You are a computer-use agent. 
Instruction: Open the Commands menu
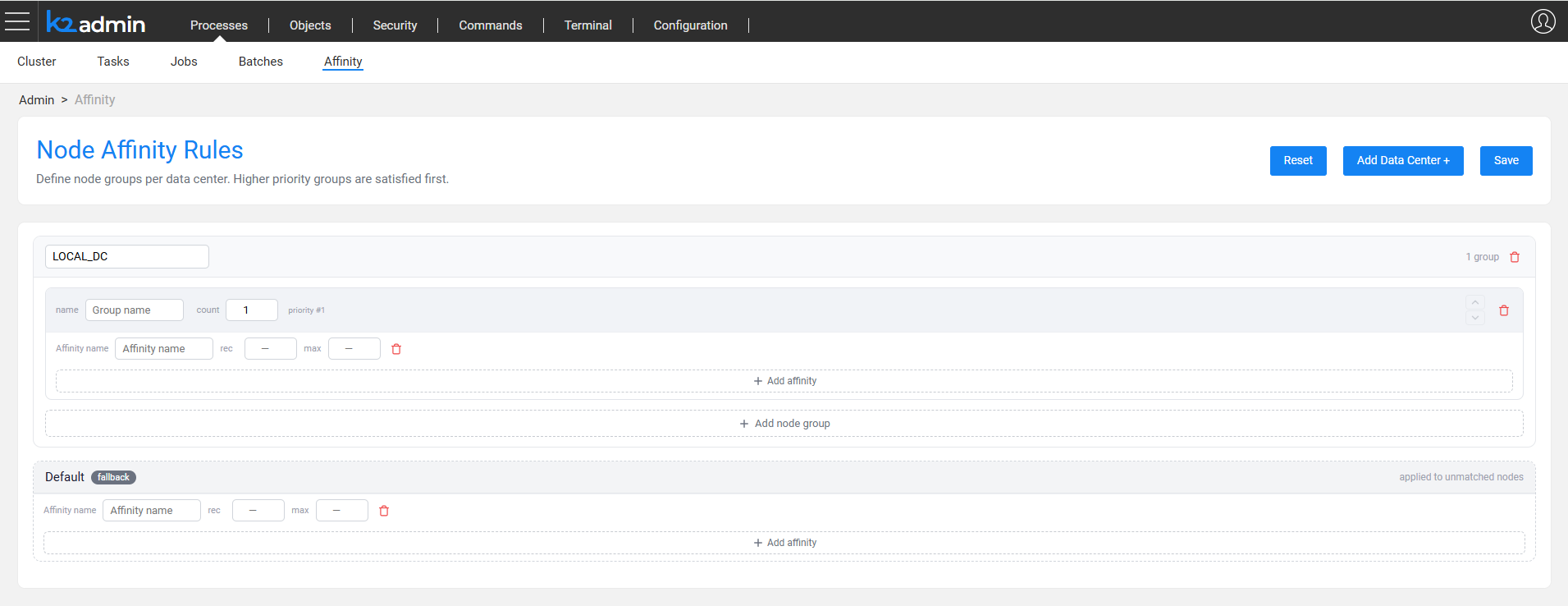coord(491,25)
